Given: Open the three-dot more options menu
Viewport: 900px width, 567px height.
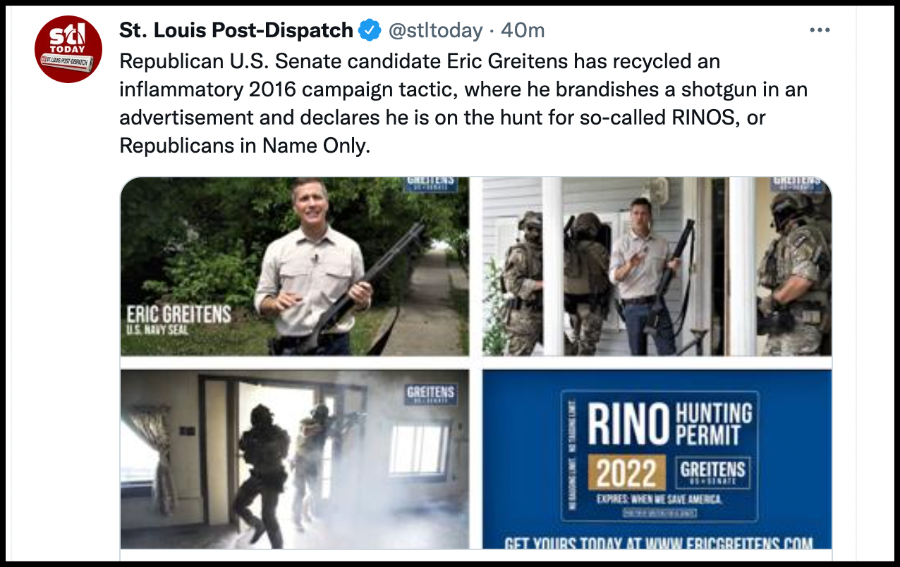Looking at the screenshot, I should pyautogui.click(x=819, y=30).
